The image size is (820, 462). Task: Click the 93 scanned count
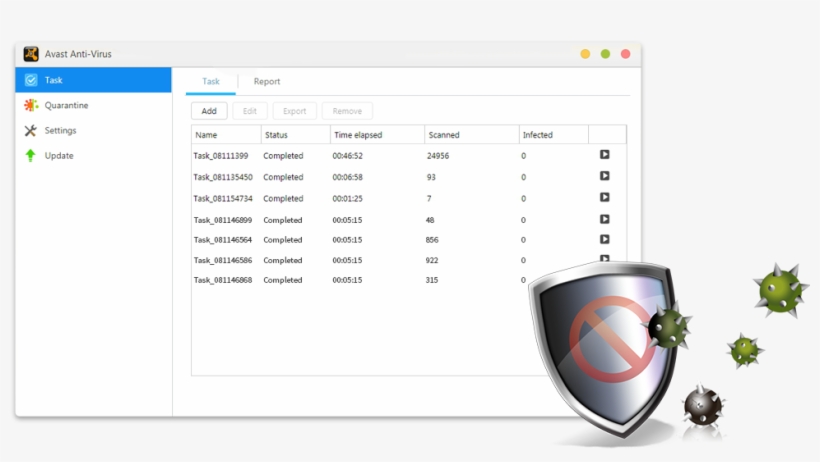pos(431,177)
